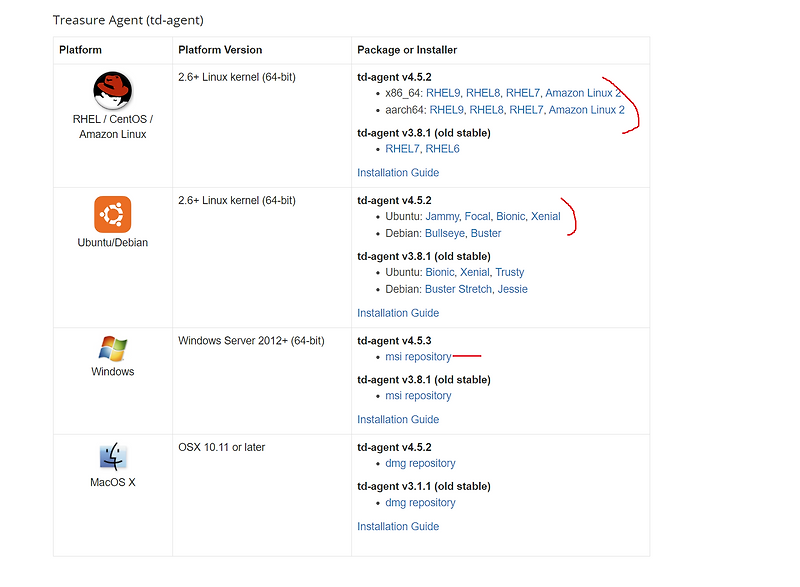This screenshot has width=800, height=587.
Task: Click the RHEL6 link under v3.8.1
Action: [x=442, y=149]
